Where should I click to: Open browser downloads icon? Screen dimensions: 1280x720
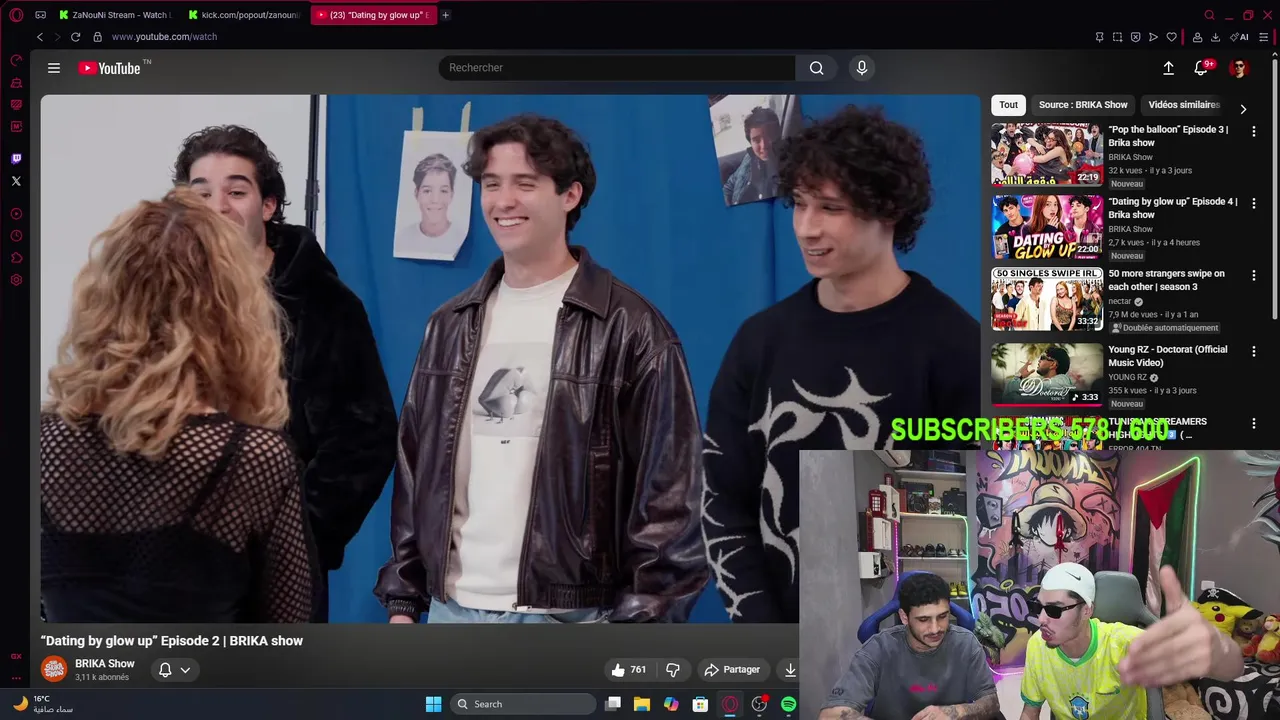1215,37
